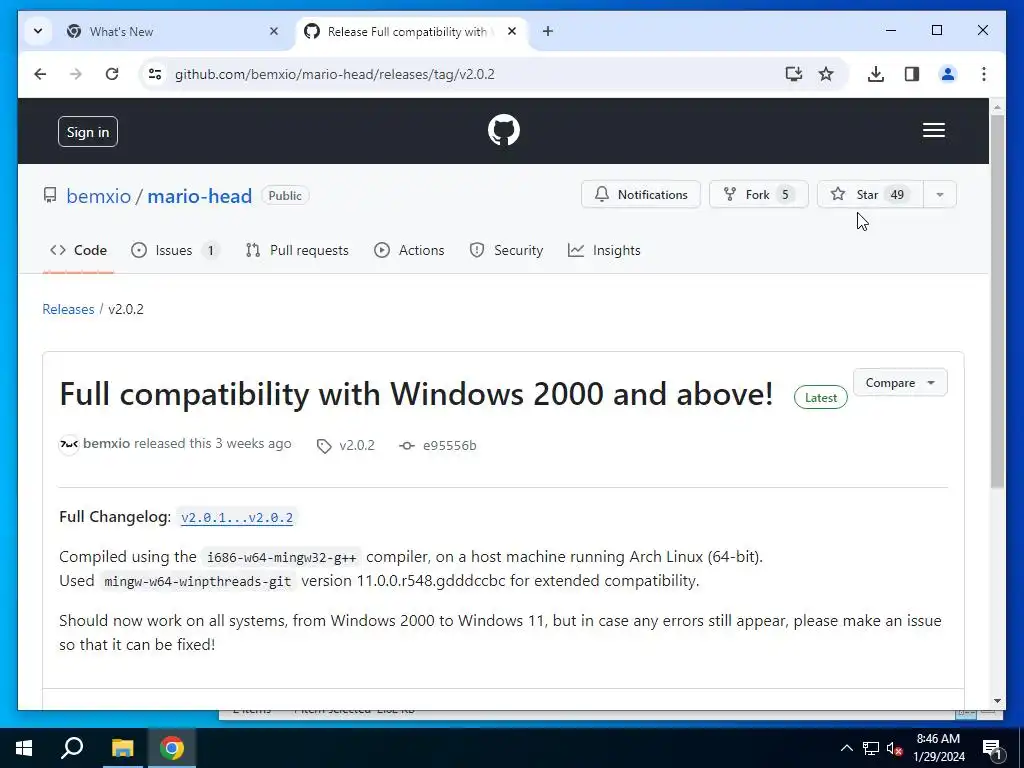
Task: Click the release title heading
Action: click(x=416, y=394)
